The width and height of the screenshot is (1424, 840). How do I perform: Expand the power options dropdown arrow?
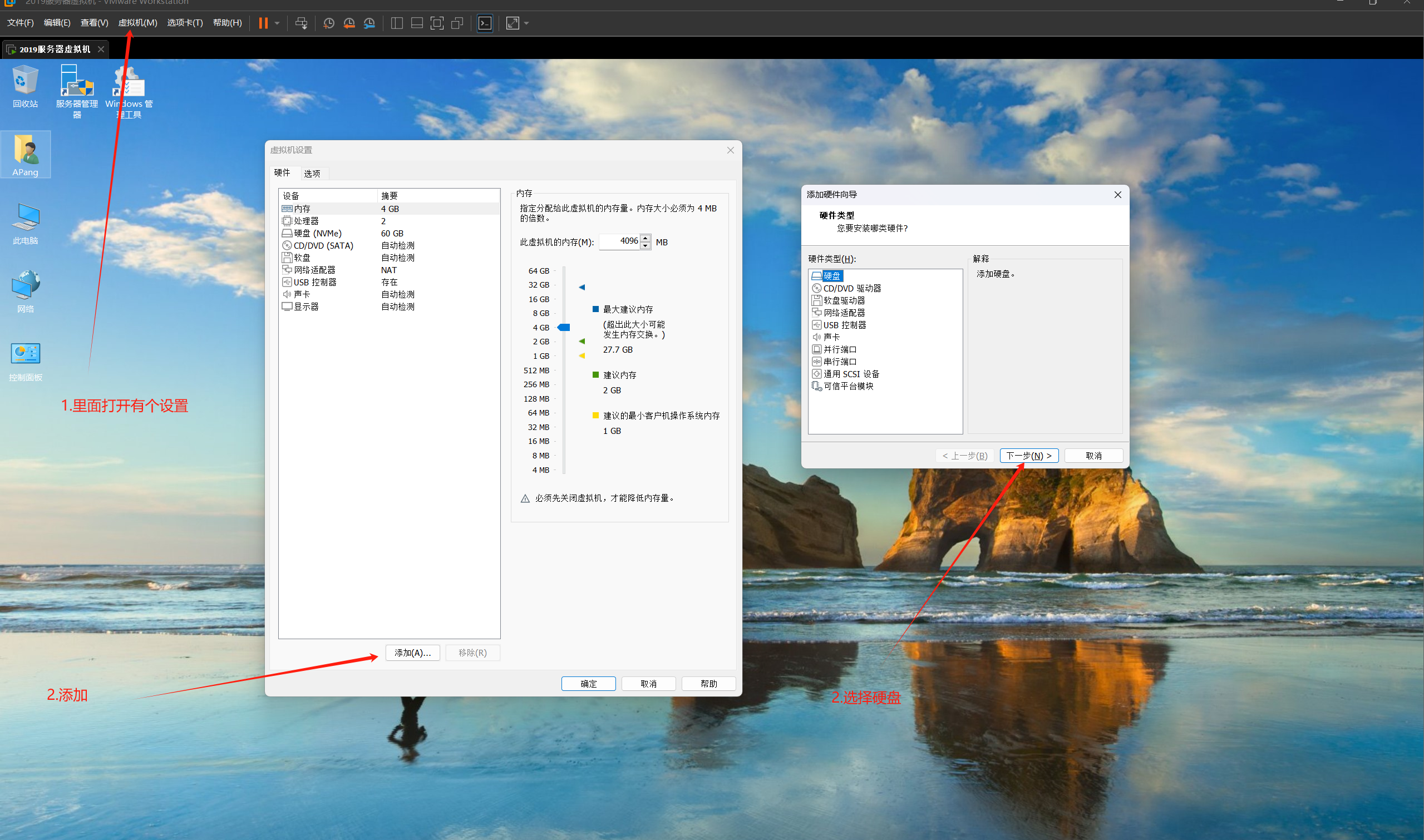pyautogui.click(x=277, y=23)
